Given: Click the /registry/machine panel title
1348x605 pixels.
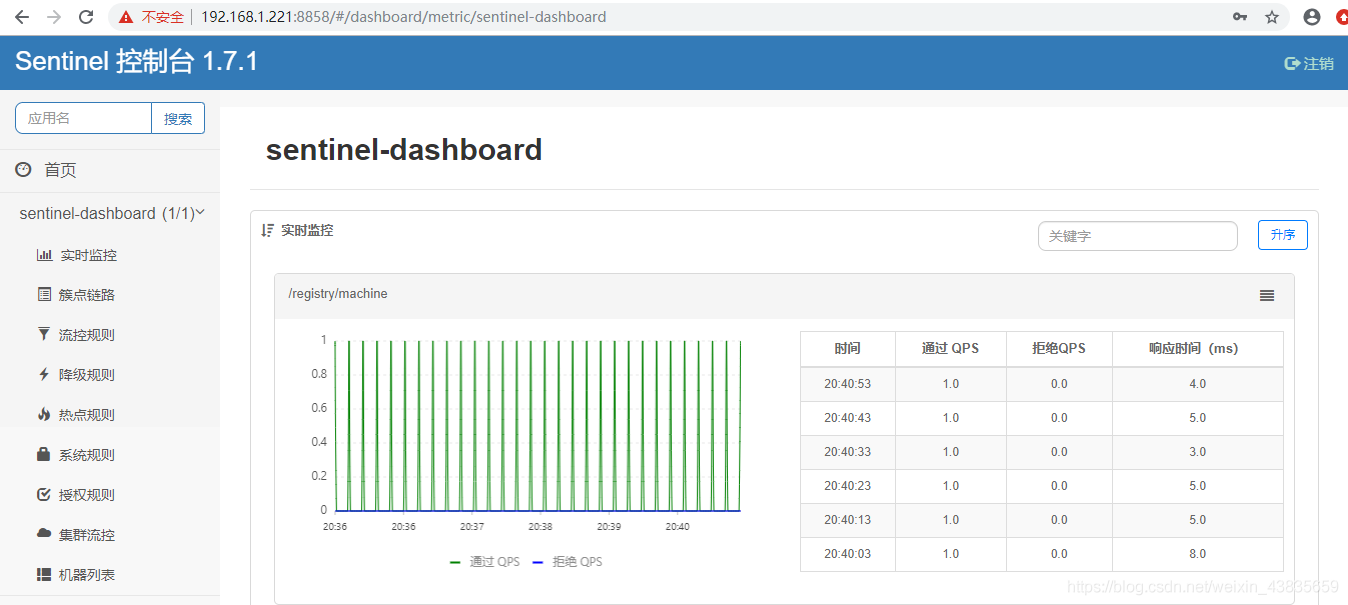Looking at the screenshot, I should tap(338, 294).
